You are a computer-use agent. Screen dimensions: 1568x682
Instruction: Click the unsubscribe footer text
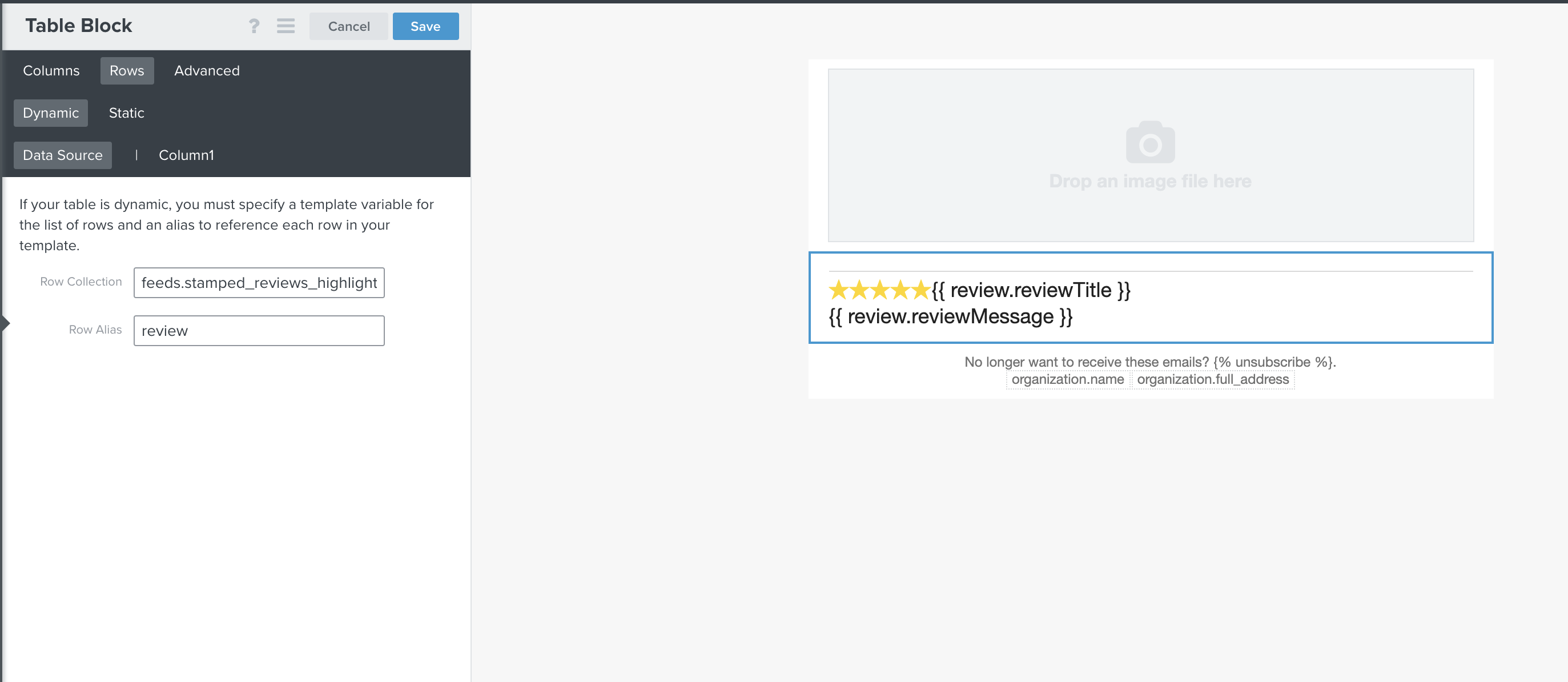click(1150, 362)
